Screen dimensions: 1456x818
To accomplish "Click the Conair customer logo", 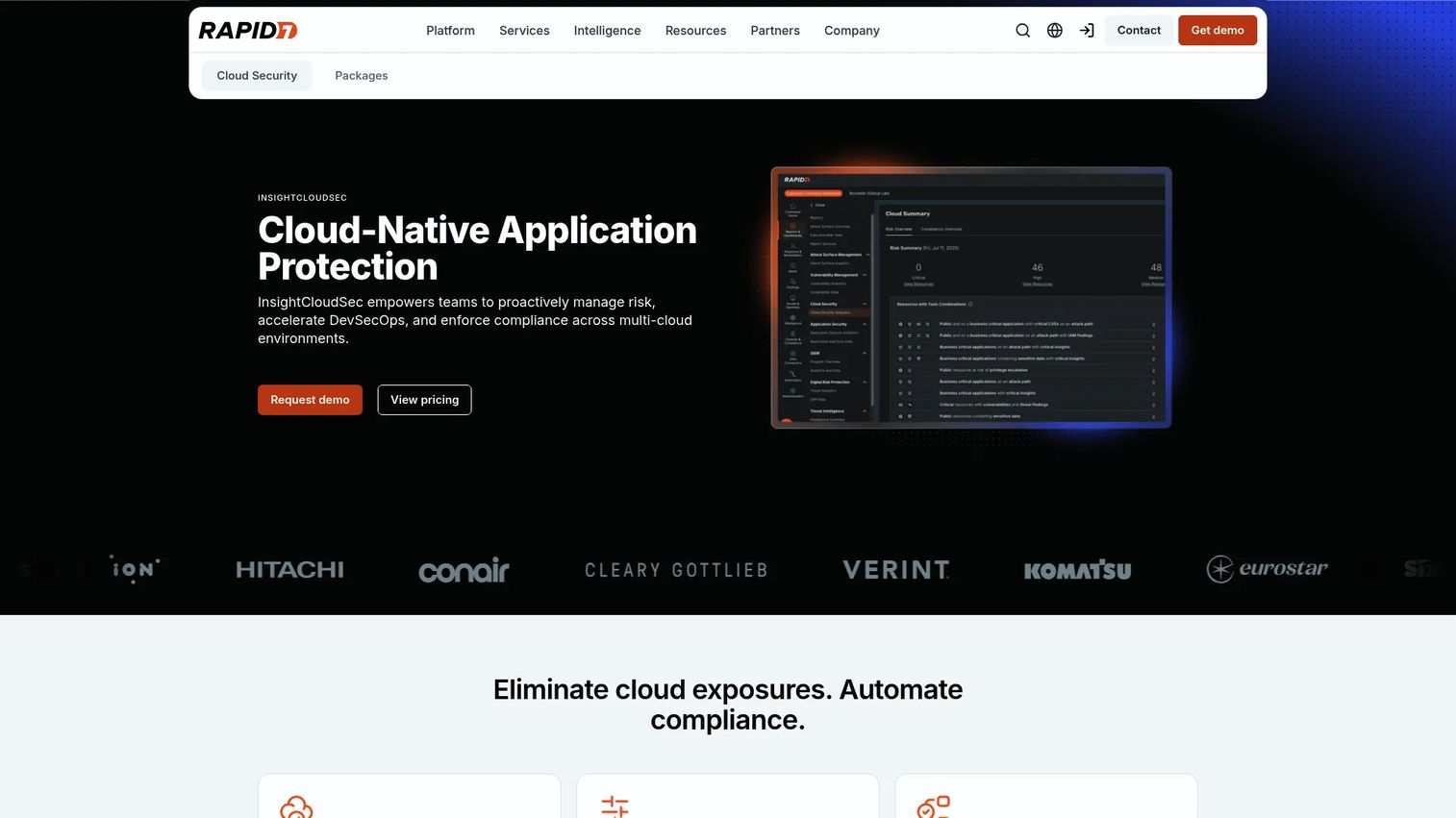I will tap(464, 570).
